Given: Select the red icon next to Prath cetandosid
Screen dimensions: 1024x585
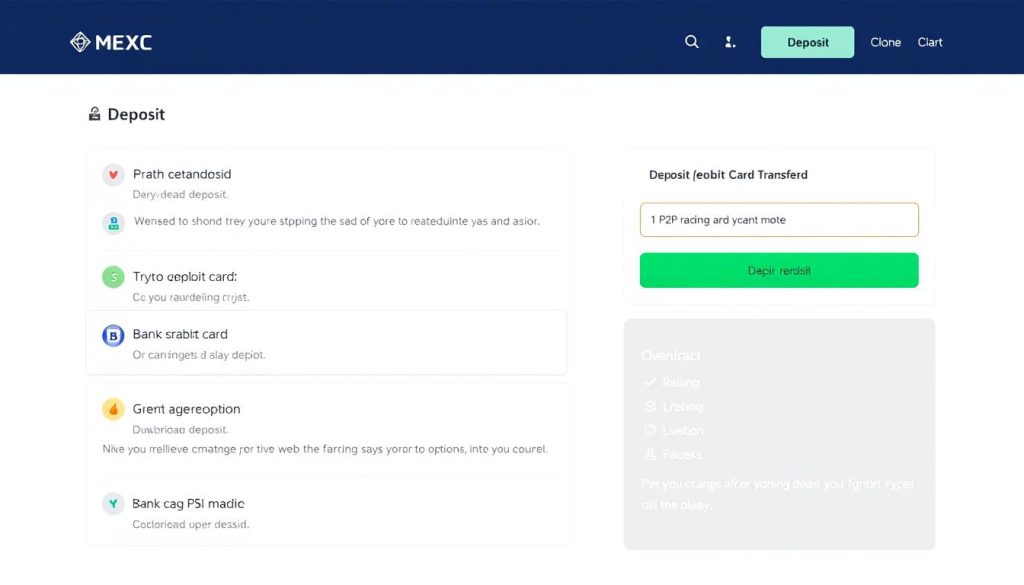Looking at the screenshot, I should (x=113, y=174).
